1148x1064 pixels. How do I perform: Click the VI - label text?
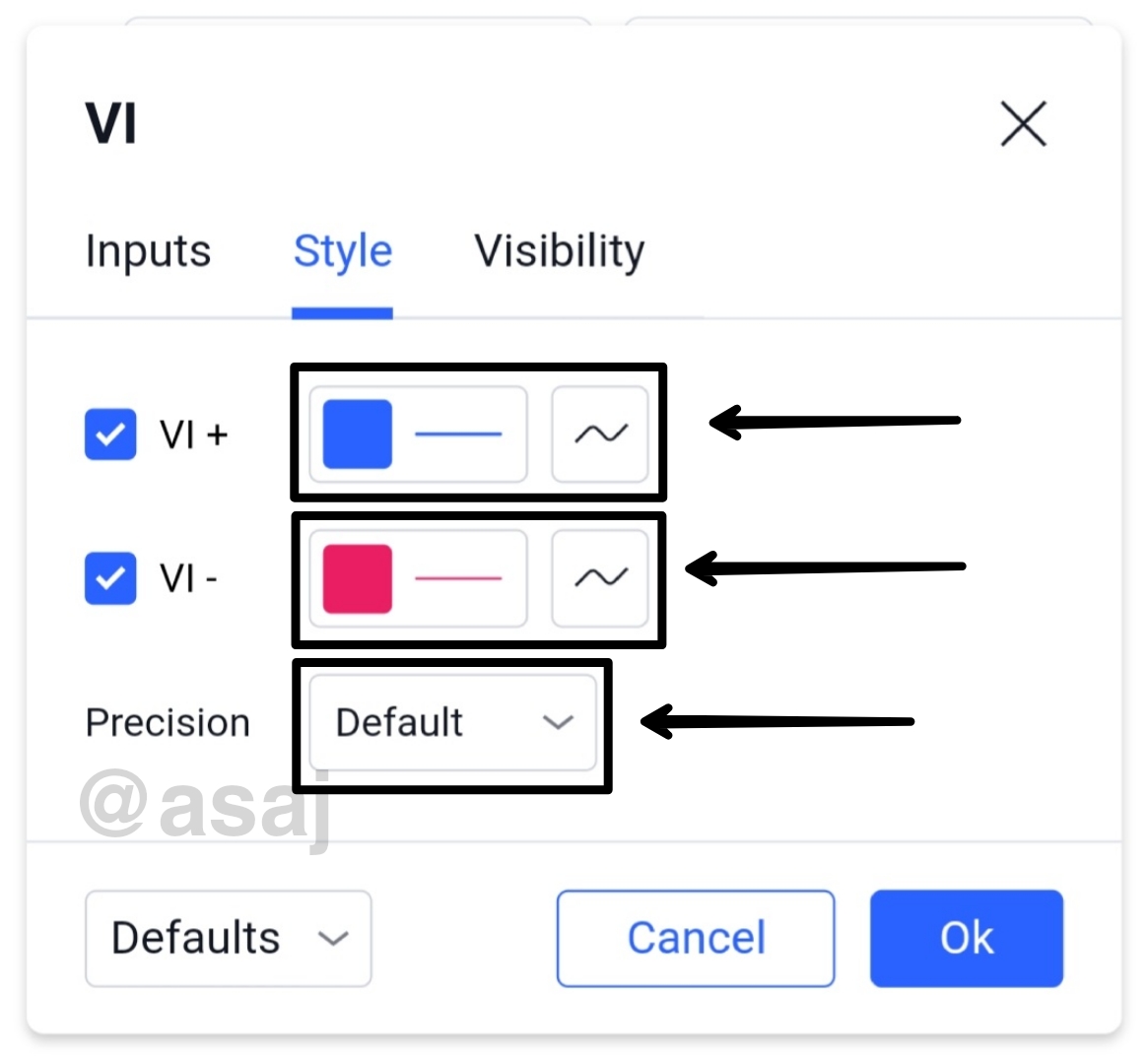point(188,578)
